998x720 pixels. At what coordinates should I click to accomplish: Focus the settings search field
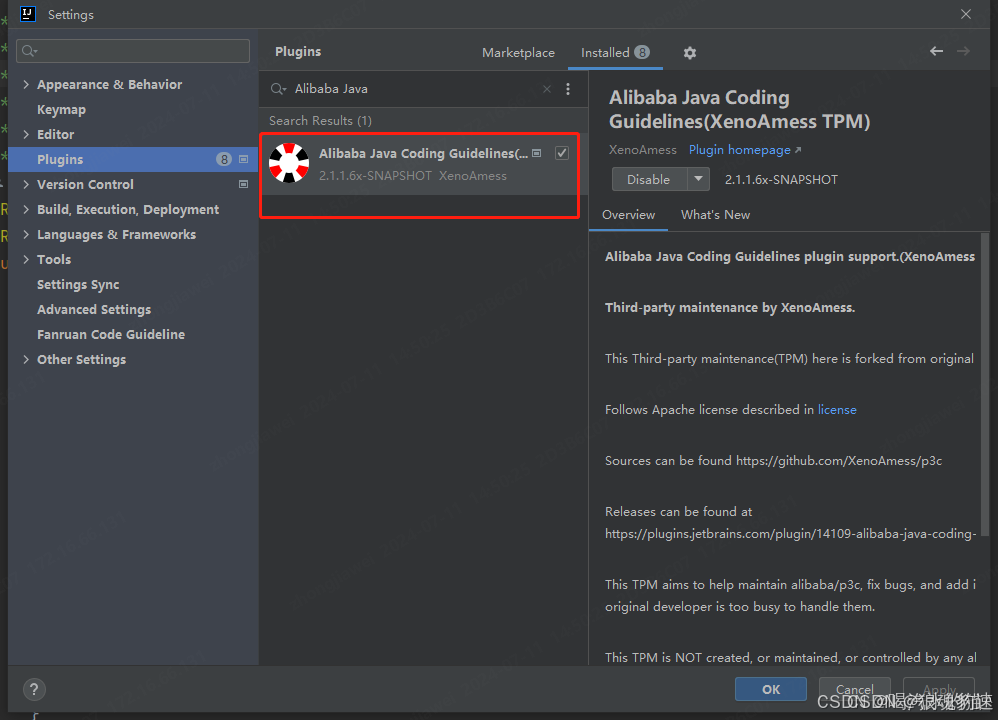pos(133,51)
